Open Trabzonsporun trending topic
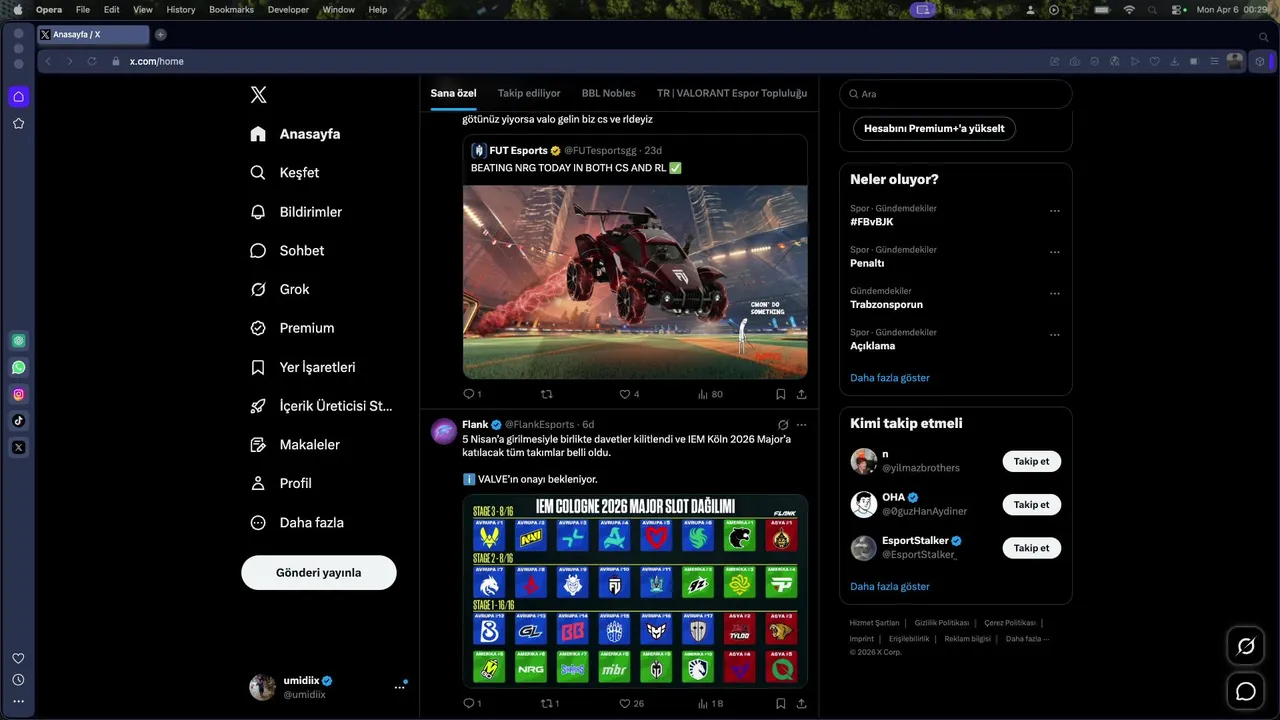Screen dimensions: 1280x720 886,304
